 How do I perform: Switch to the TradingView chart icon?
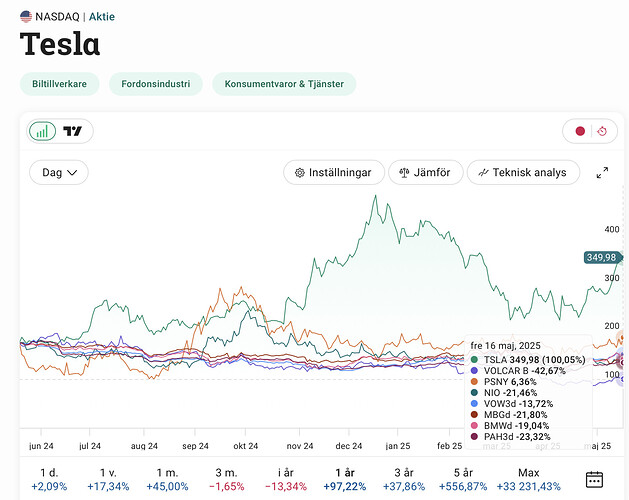(72, 131)
